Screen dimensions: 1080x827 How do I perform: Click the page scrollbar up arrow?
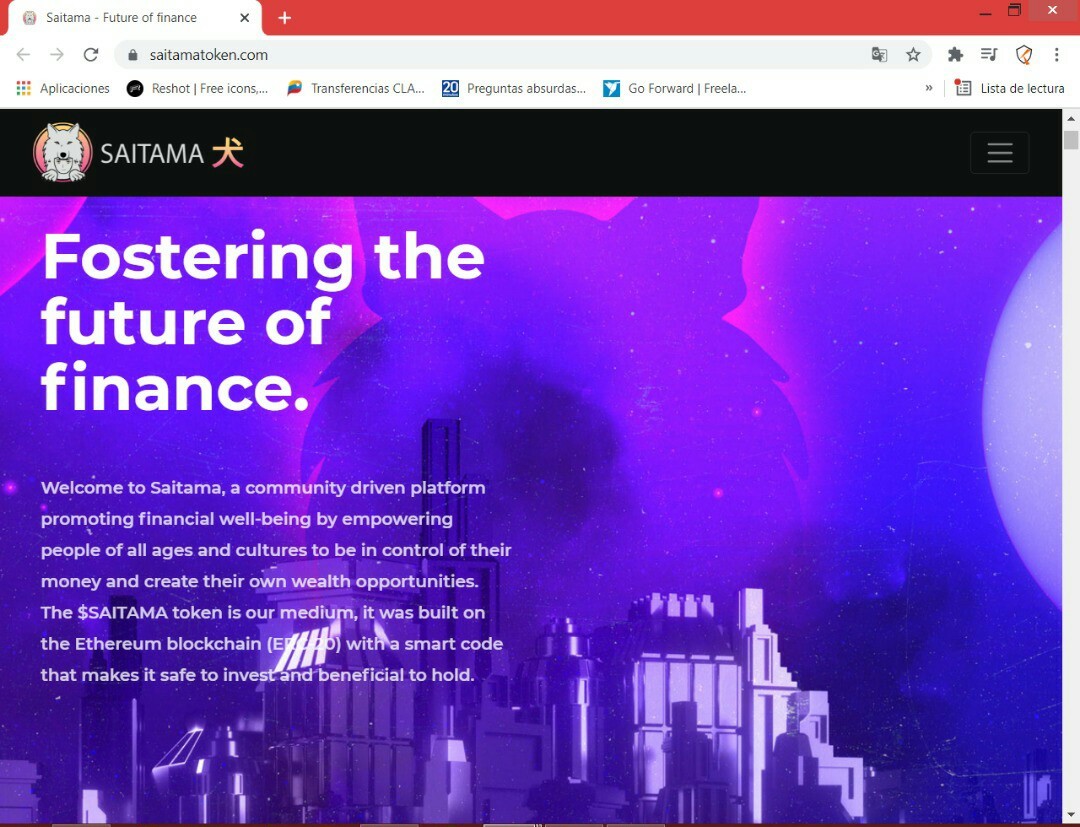click(x=1071, y=118)
